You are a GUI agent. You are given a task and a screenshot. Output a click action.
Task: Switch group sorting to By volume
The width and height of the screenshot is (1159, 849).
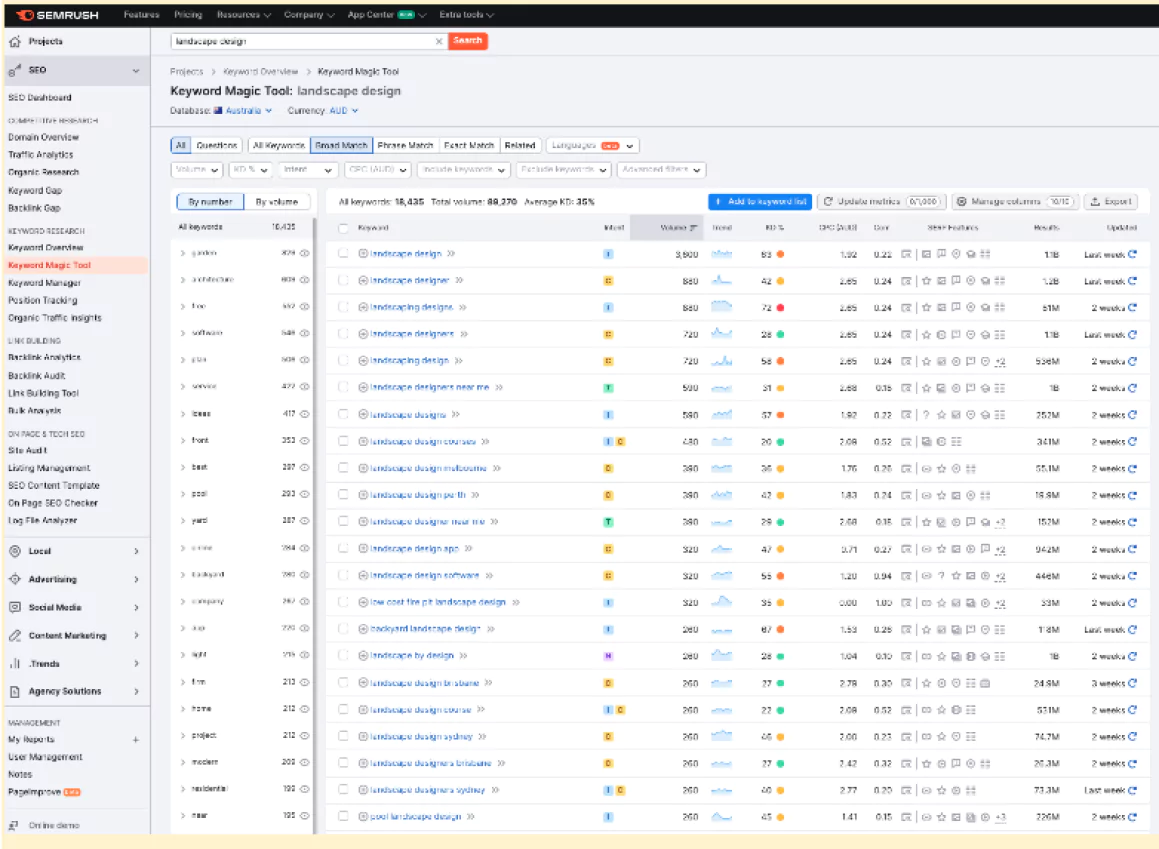point(276,202)
